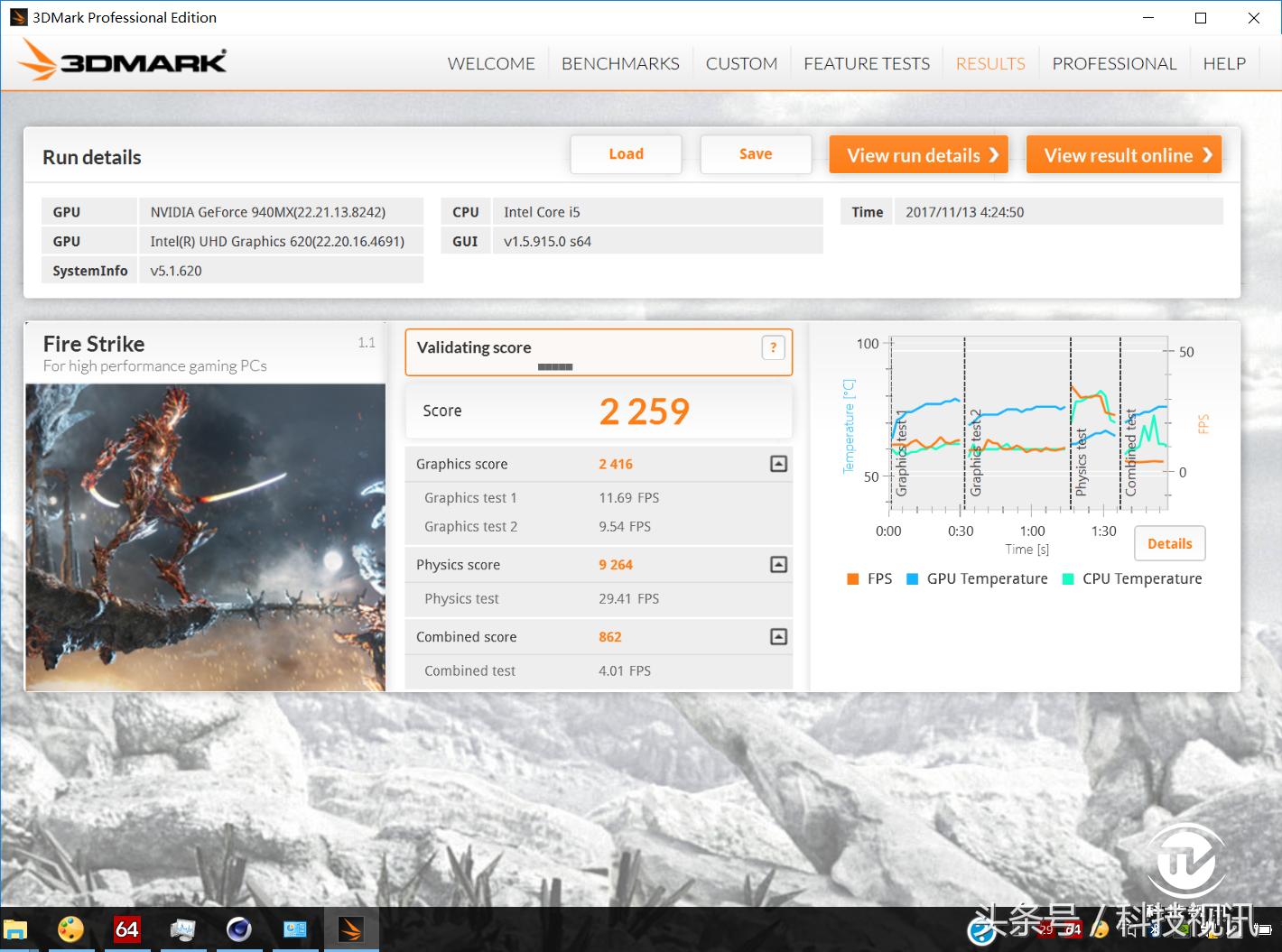Open View result online
Screen dimensions: 1282x952
tap(1124, 155)
